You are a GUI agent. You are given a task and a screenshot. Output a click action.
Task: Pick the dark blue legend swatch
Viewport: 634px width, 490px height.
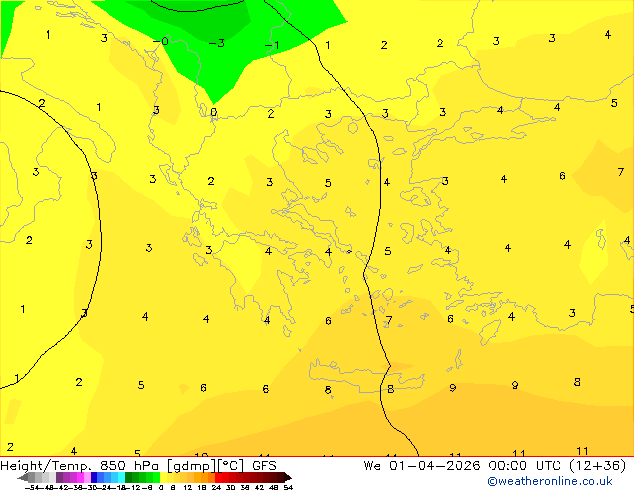point(94,477)
